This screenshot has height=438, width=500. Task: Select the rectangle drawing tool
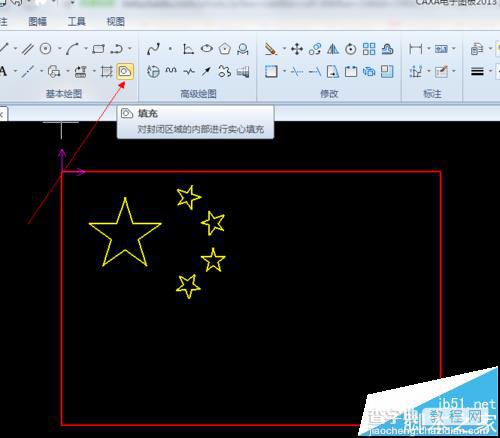point(99,49)
